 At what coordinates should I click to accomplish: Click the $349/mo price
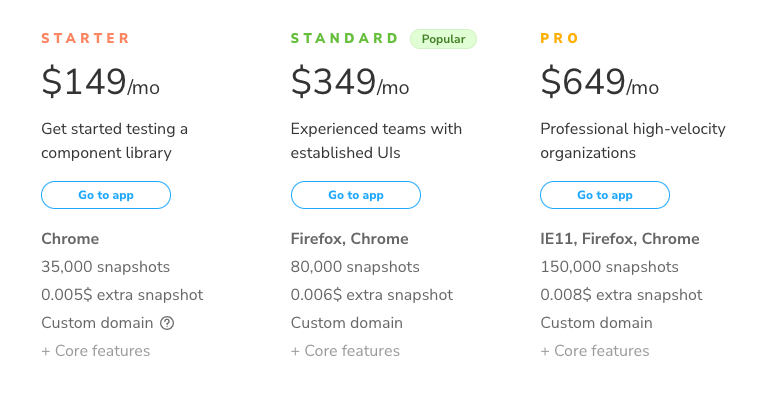(350, 81)
